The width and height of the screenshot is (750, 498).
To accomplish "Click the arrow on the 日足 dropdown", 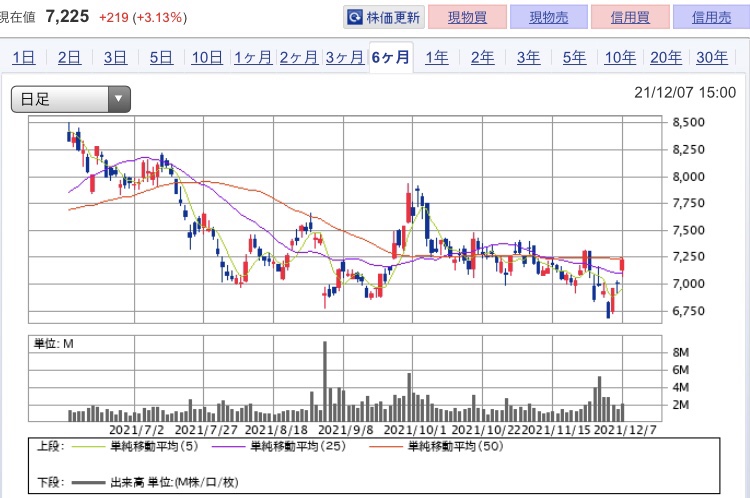I will pyautogui.click(x=119, y=99).
